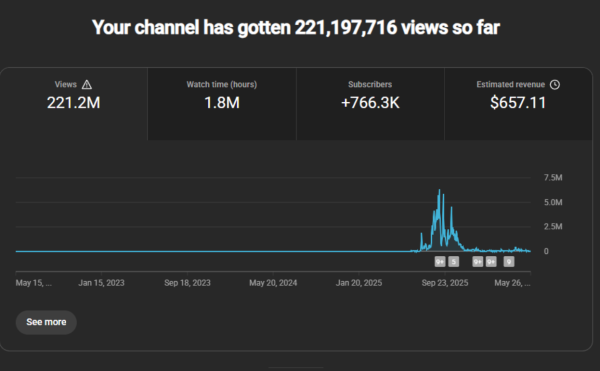Click the tallest peak of the views graph
The height and width of the screenshot is (371, 600).
(x=439, y=190)
